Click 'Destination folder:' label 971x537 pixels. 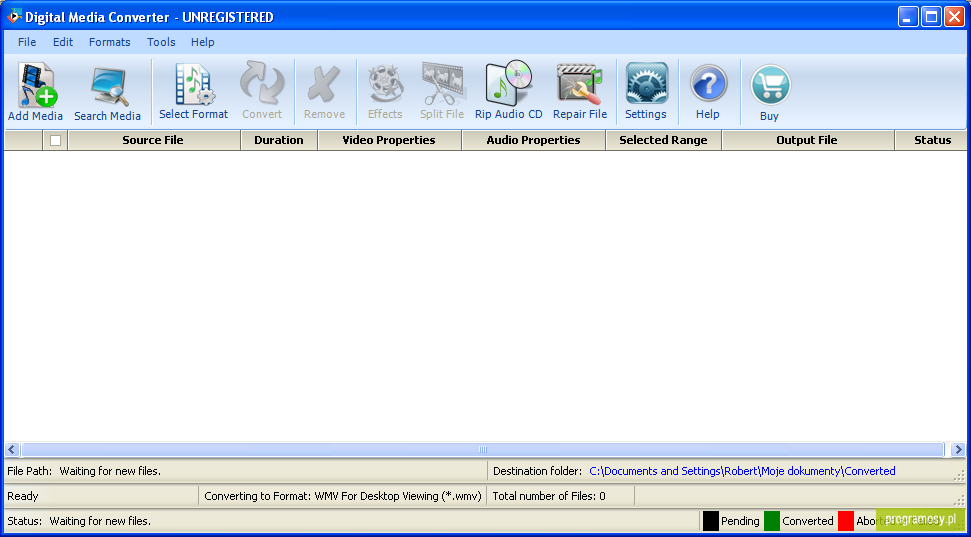click(538, 471)
